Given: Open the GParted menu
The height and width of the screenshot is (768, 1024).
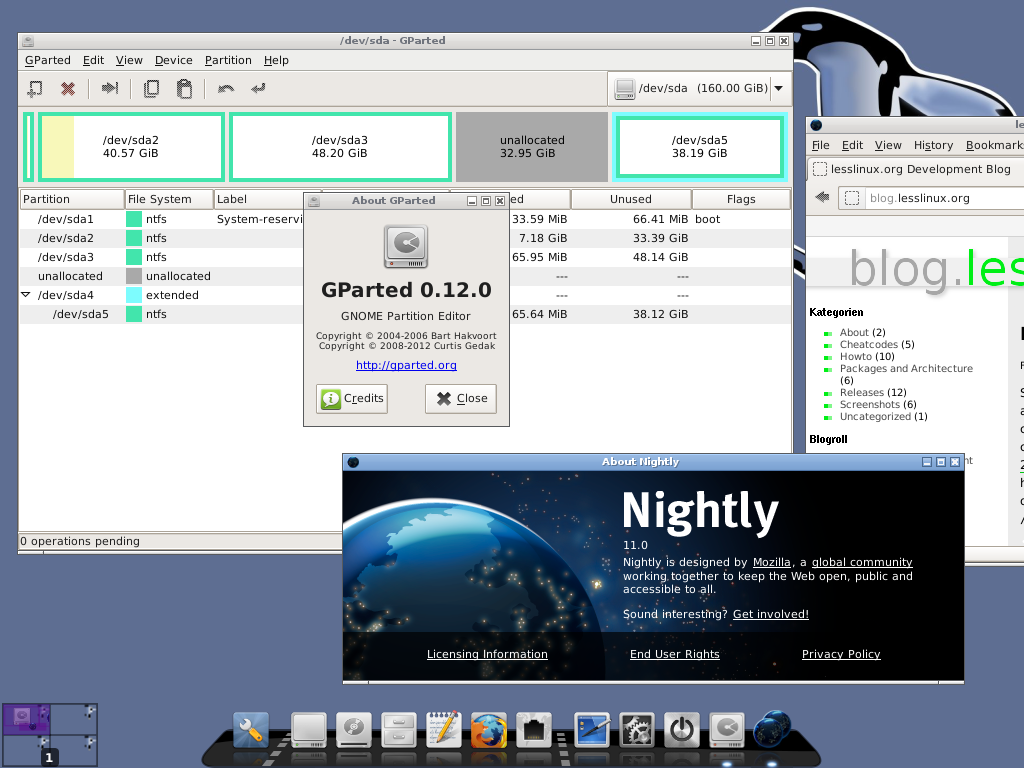Looking at the screenshot, I should pyautogui.click(x=48, y=60).
